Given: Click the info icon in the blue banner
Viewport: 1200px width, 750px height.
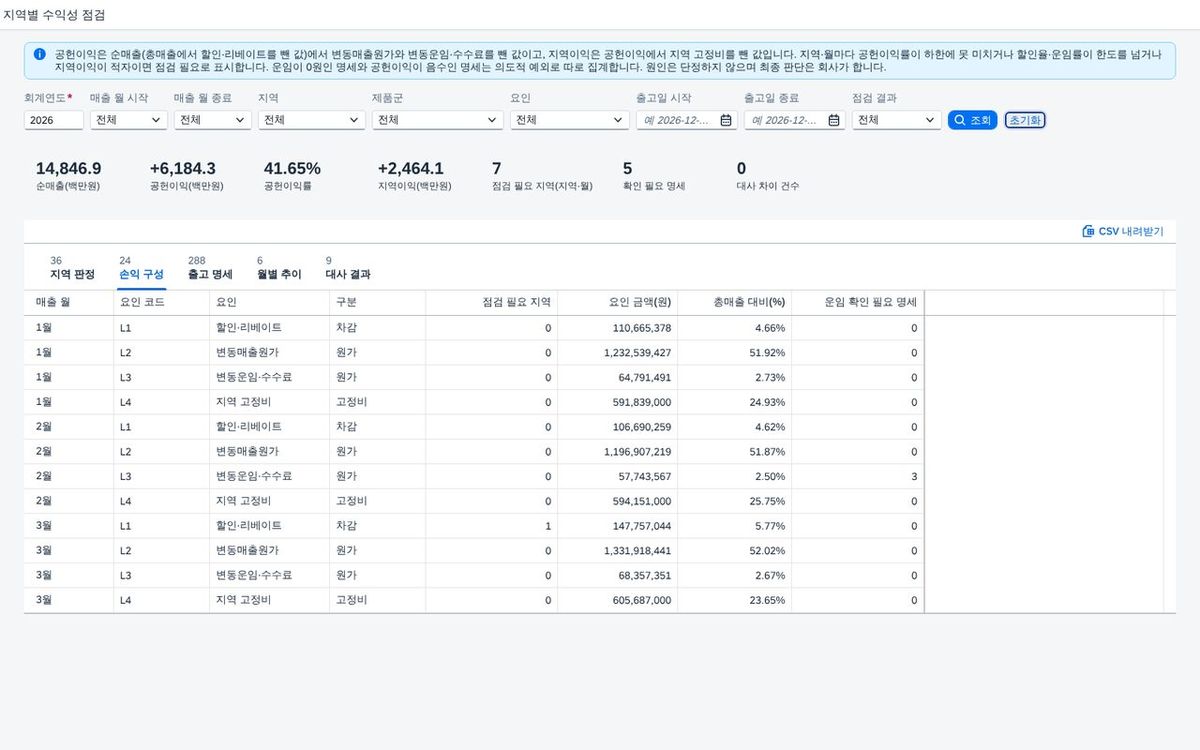Looking at the screenshot, I should pos(39,54).
